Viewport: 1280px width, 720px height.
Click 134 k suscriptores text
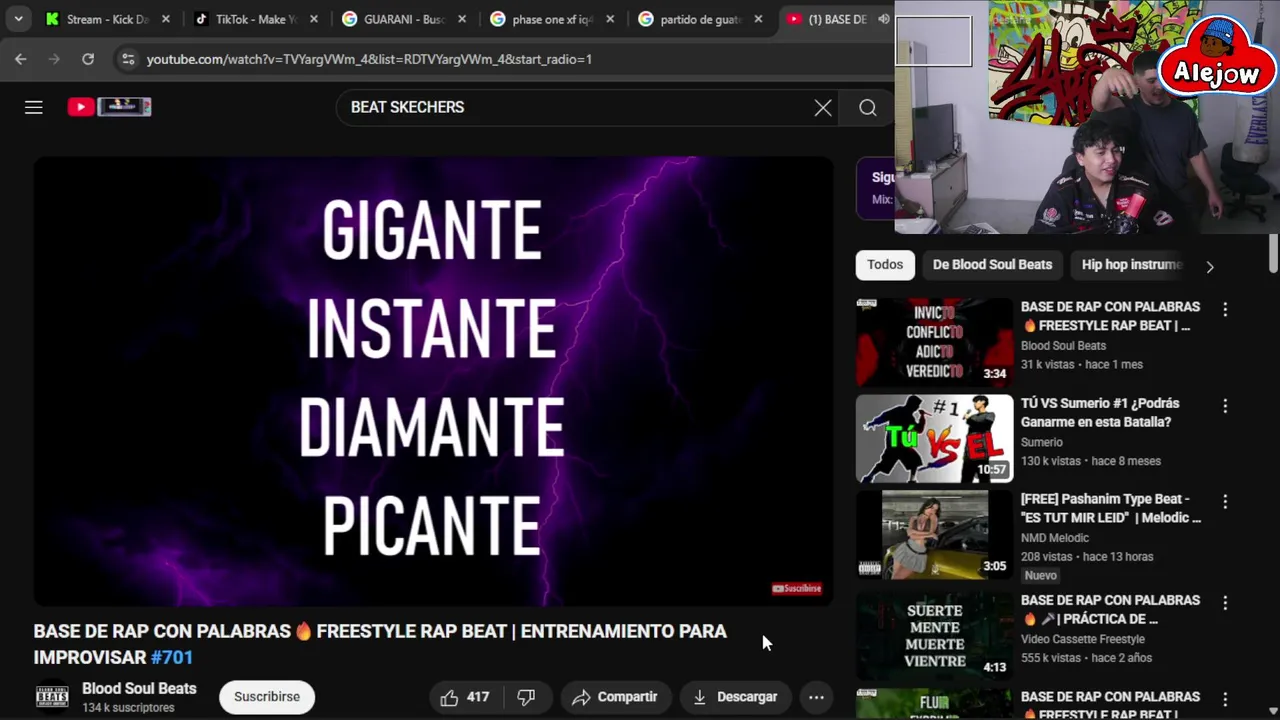click(x=128, y=708)
